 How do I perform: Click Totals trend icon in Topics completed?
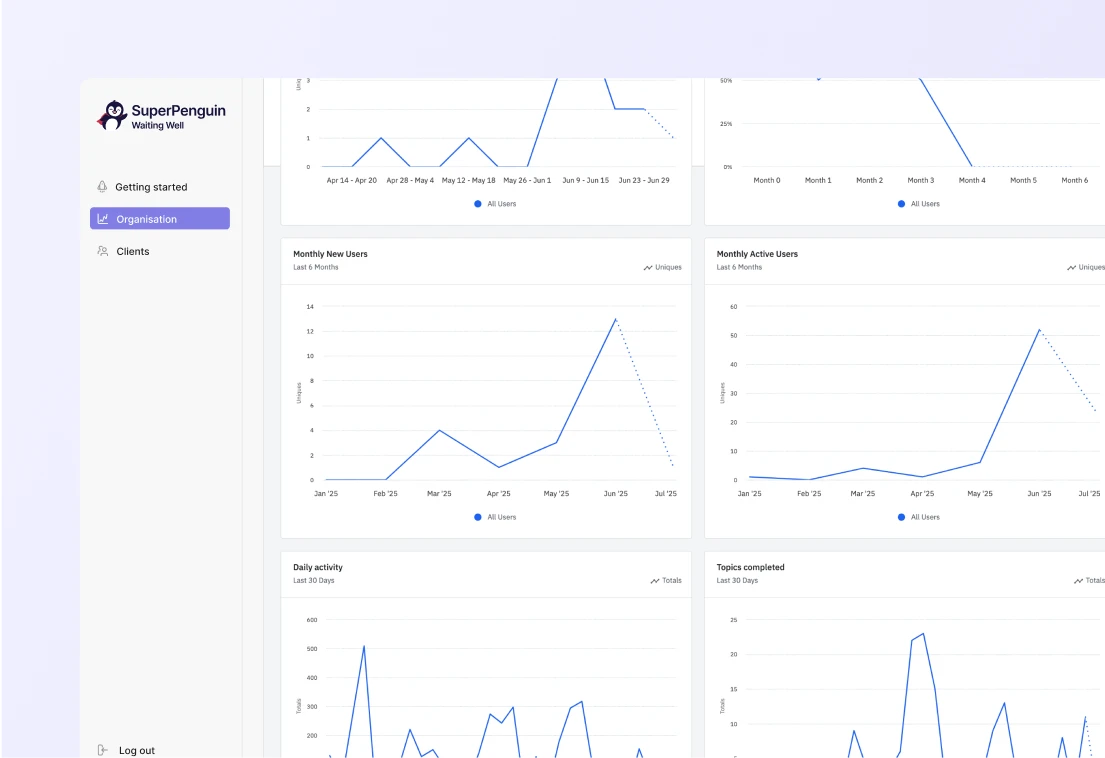pos(1078,581)
